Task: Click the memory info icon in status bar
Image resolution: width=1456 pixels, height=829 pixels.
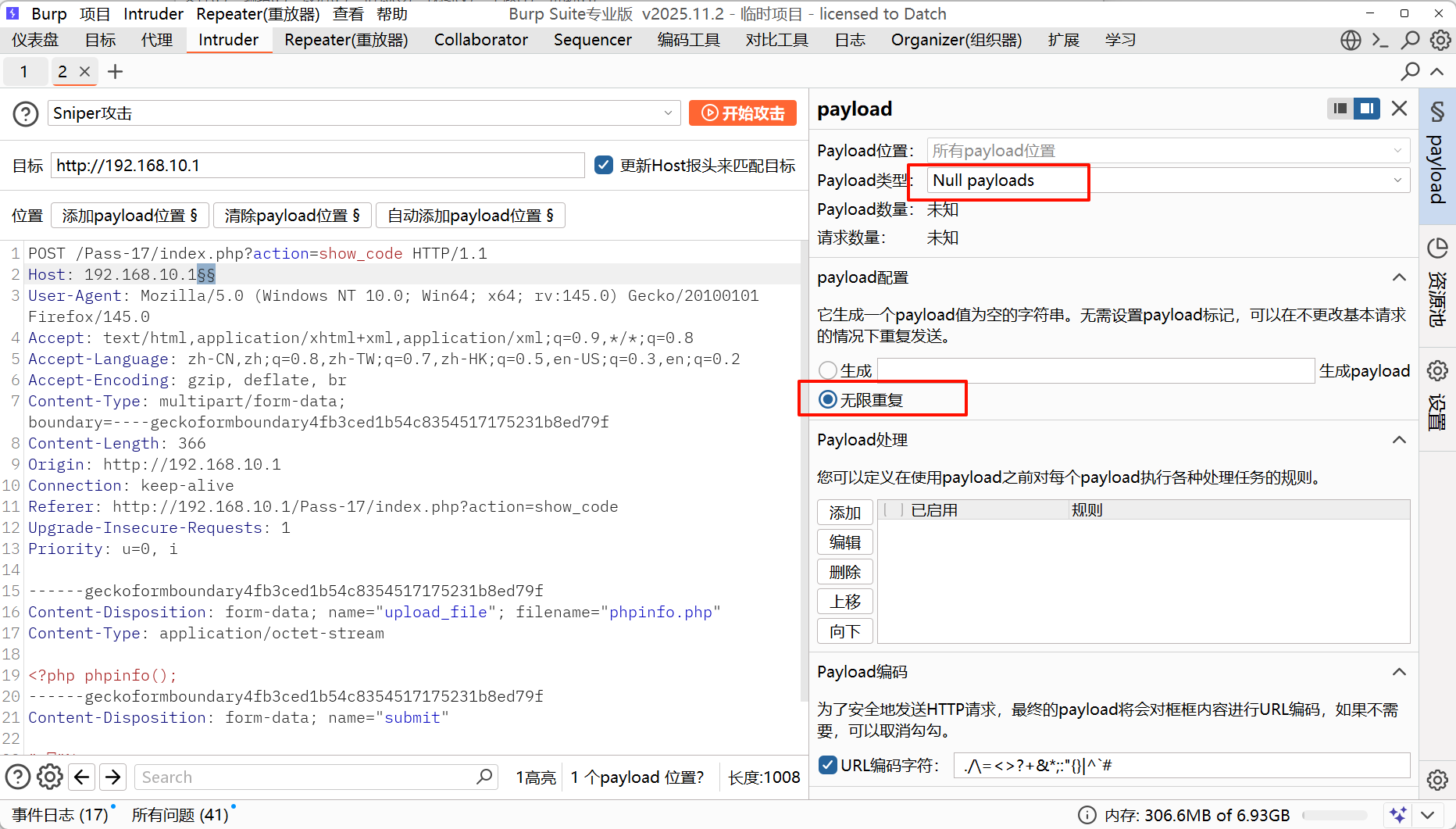Action: [x=1087, y=816]
